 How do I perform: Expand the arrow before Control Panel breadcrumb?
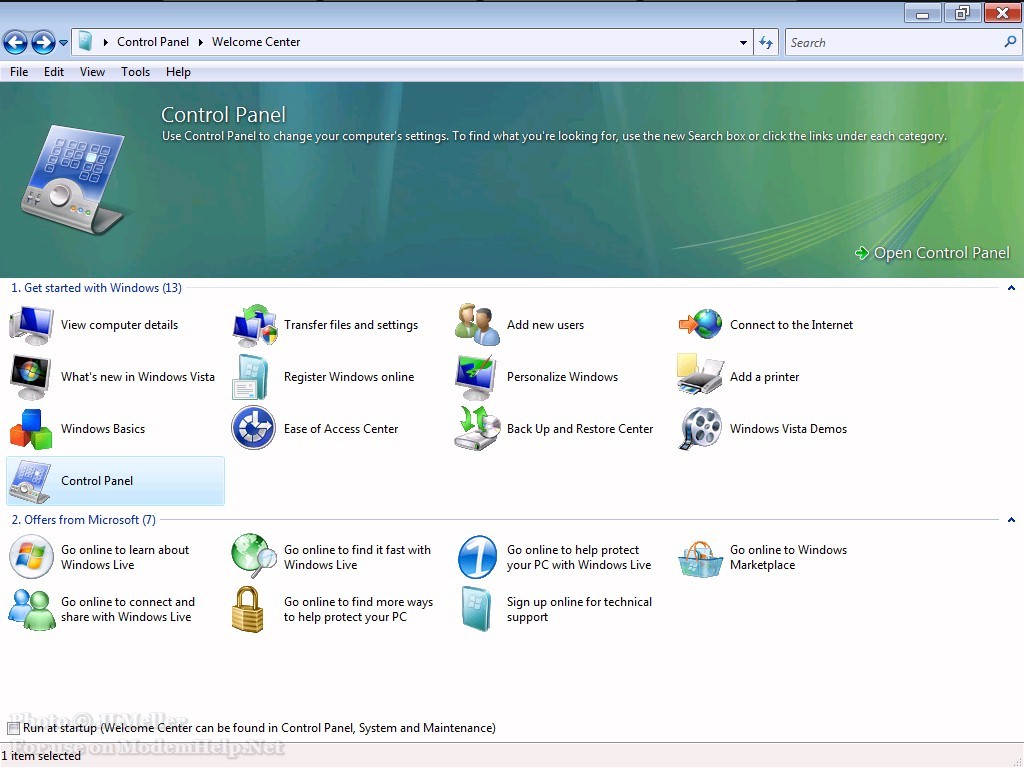(x=106, y=42)
